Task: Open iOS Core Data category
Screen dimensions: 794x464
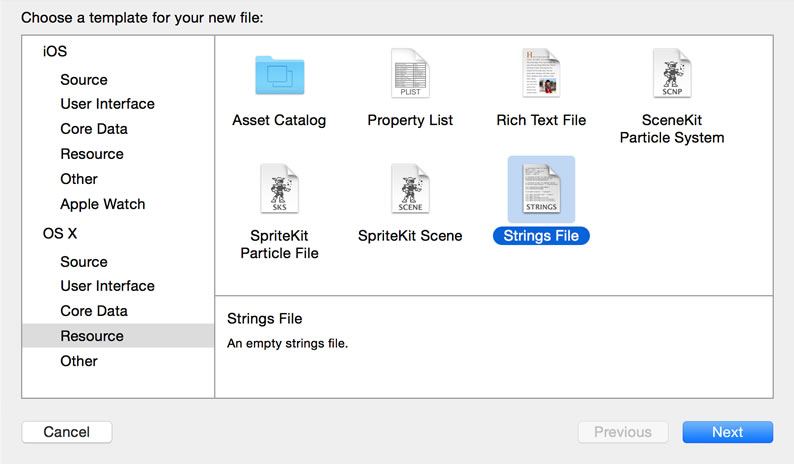Action: pyautogui.click(x=94, y=129)
